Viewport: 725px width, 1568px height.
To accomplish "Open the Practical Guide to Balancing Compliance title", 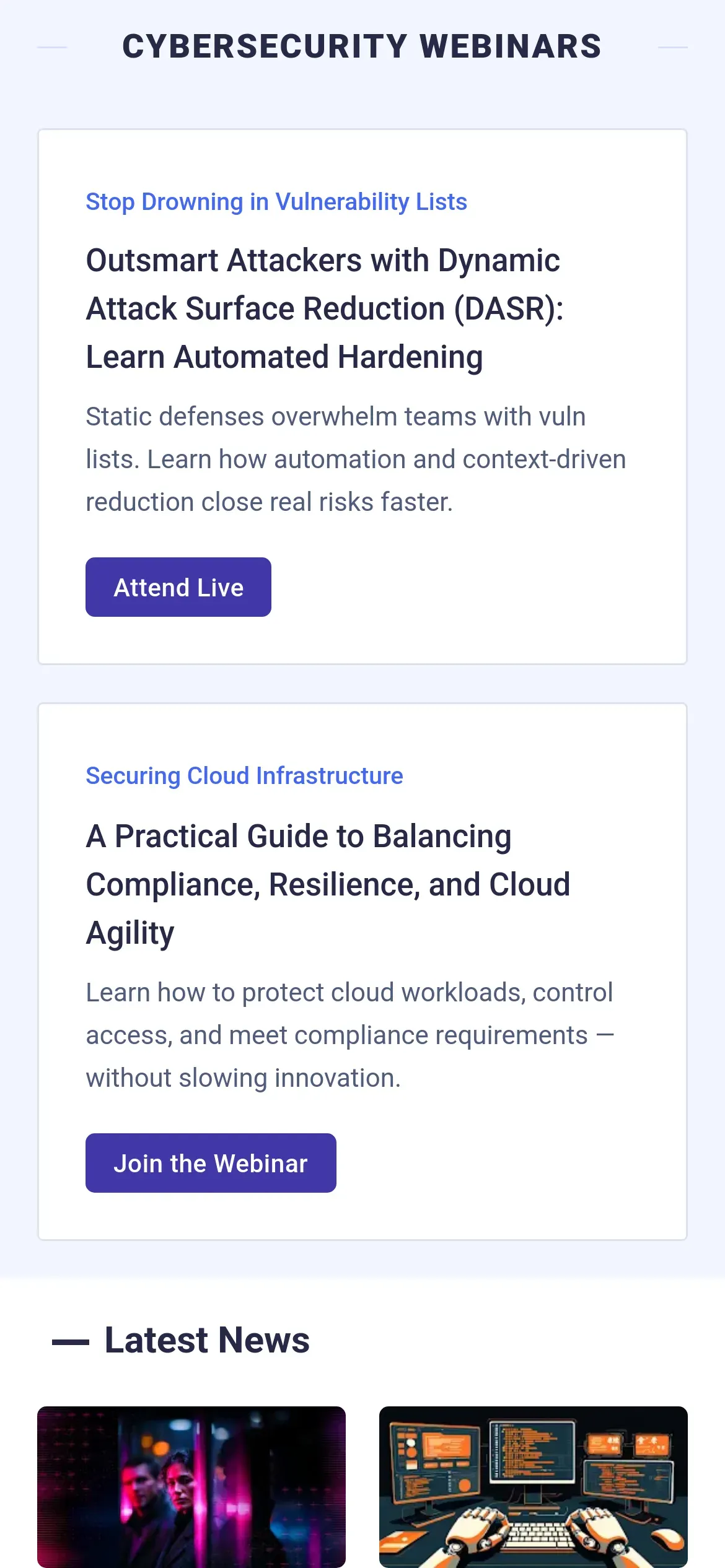I will [x=328, y=884].
